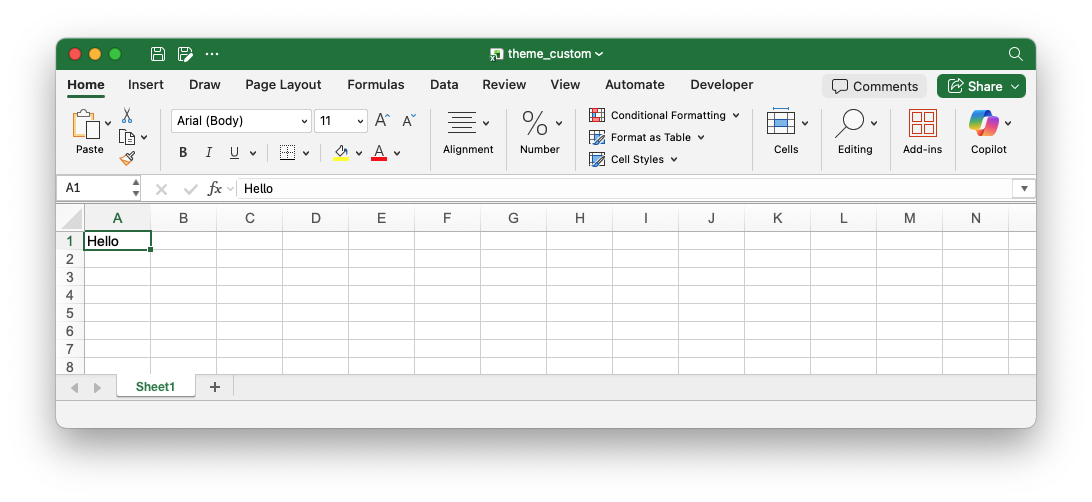Expand the formula bar with right arrow

click(x=1024, y=189)
